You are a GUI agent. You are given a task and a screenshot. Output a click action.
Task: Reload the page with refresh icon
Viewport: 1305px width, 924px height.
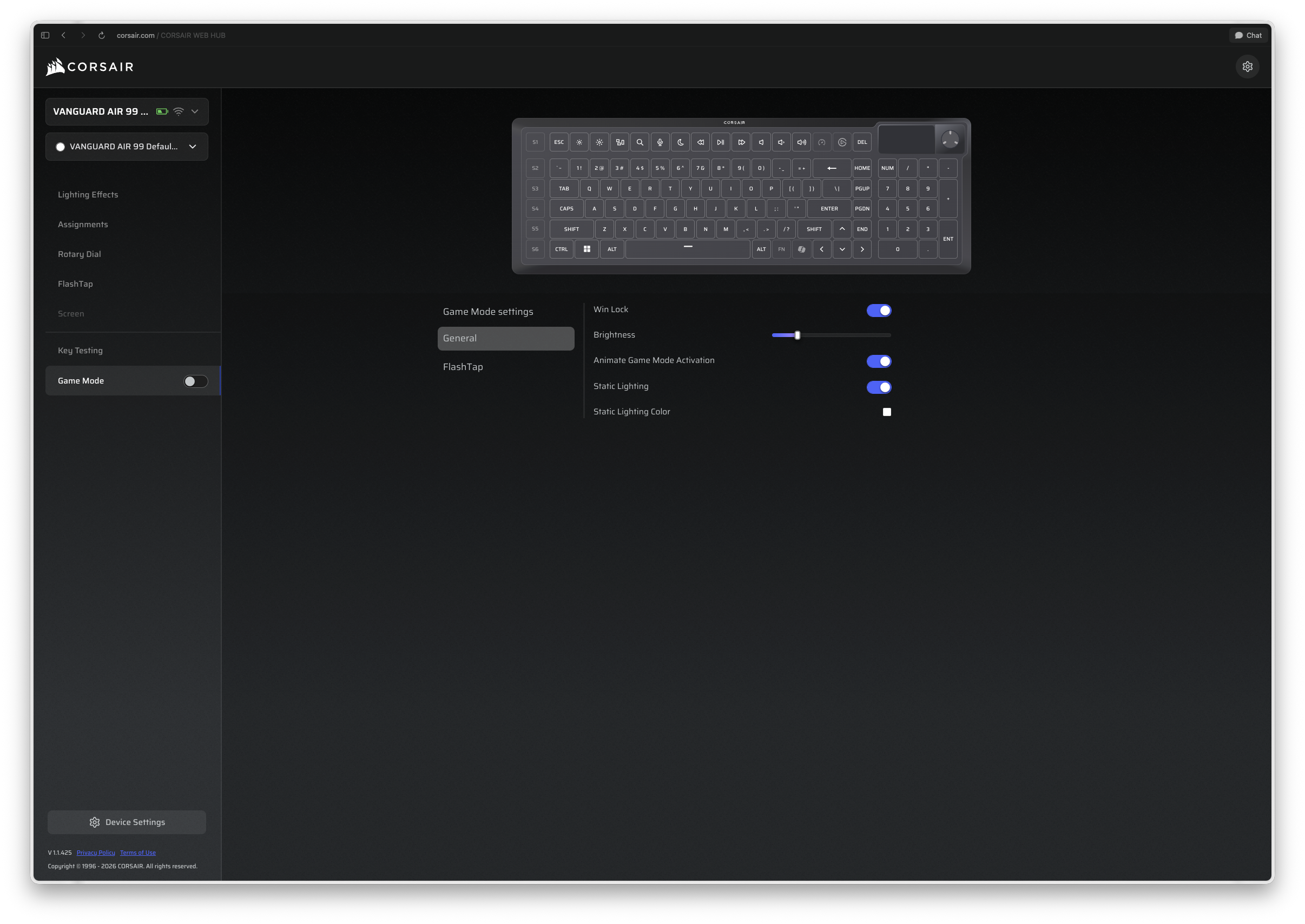[x=102, y=35]
